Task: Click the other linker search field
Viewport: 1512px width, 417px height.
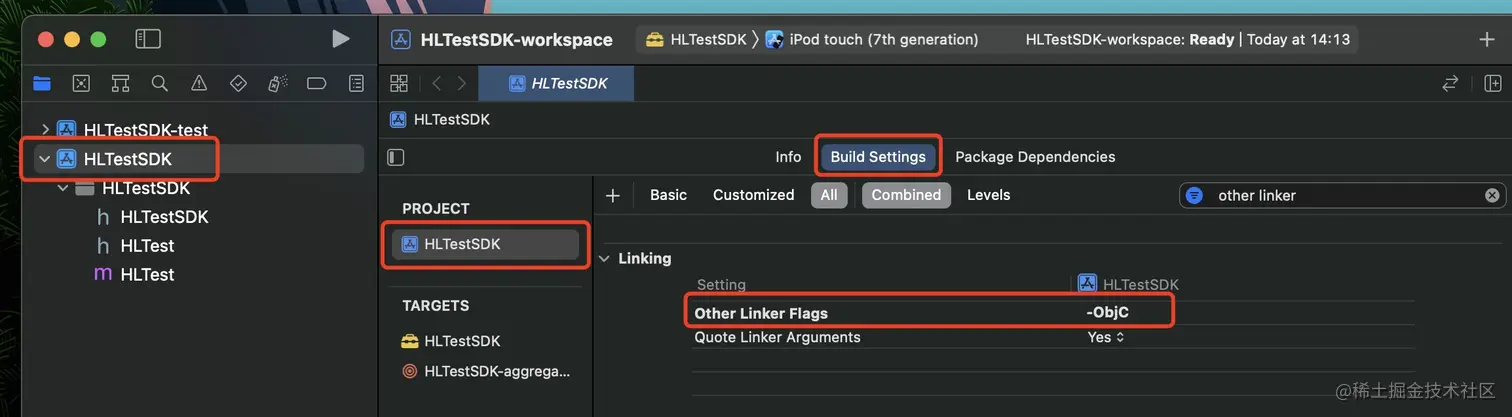Action: [1344, 195]
